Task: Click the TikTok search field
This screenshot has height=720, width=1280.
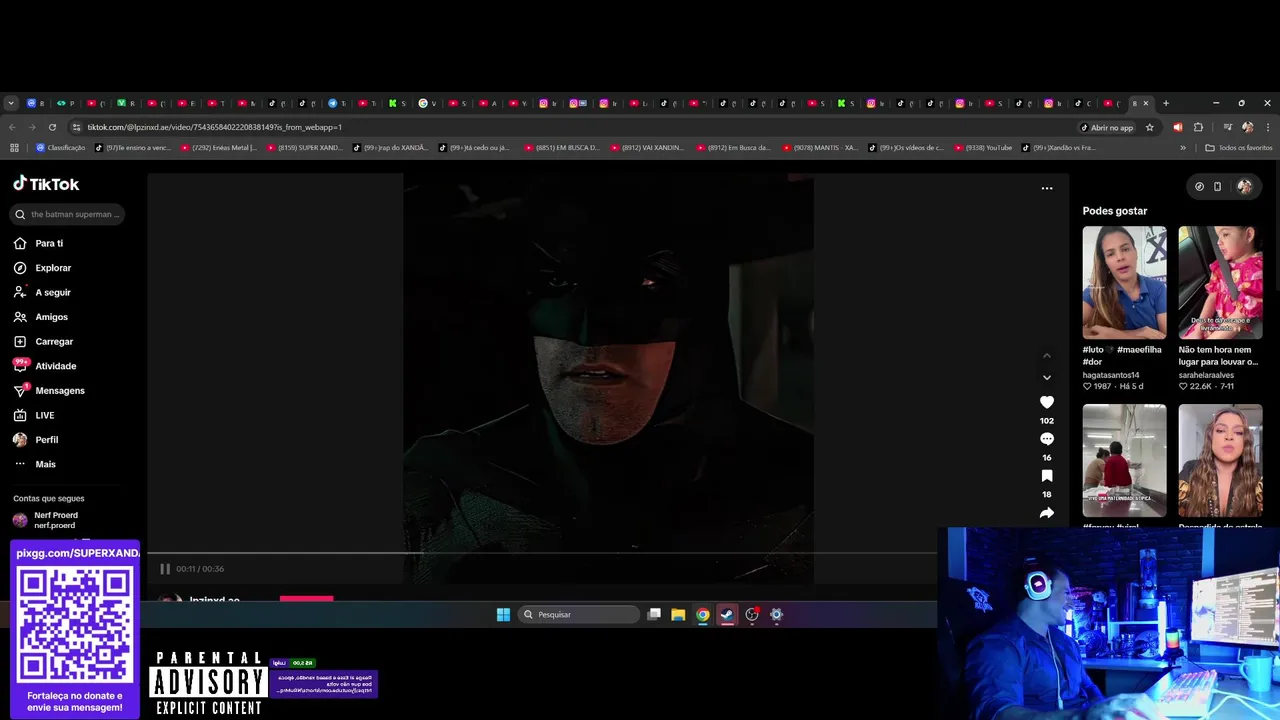Action: point(68,214)
